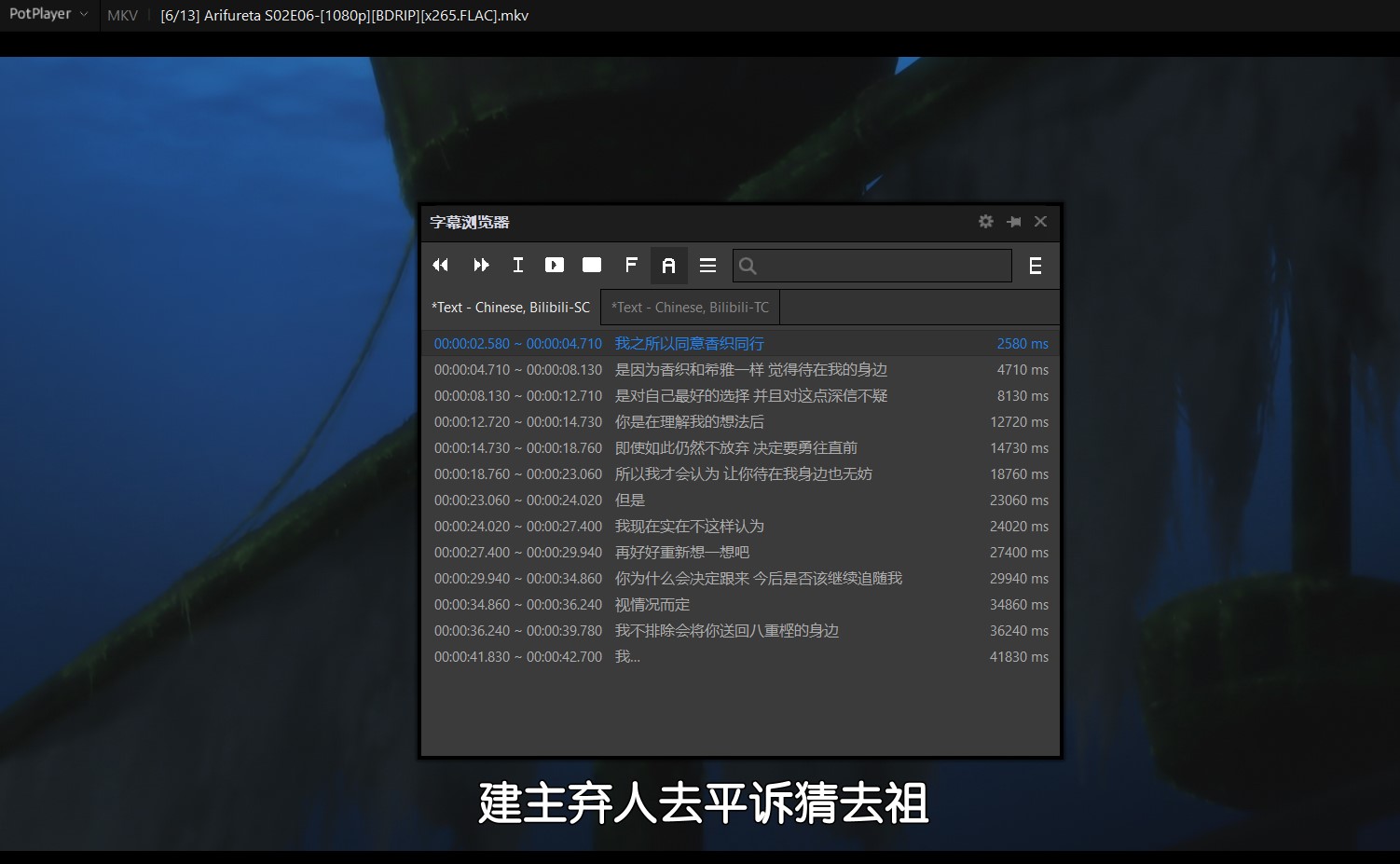
Task: Select subtitle line 我之所以同意香织同行
Action: pyautogui.click(x=740, y=344)
